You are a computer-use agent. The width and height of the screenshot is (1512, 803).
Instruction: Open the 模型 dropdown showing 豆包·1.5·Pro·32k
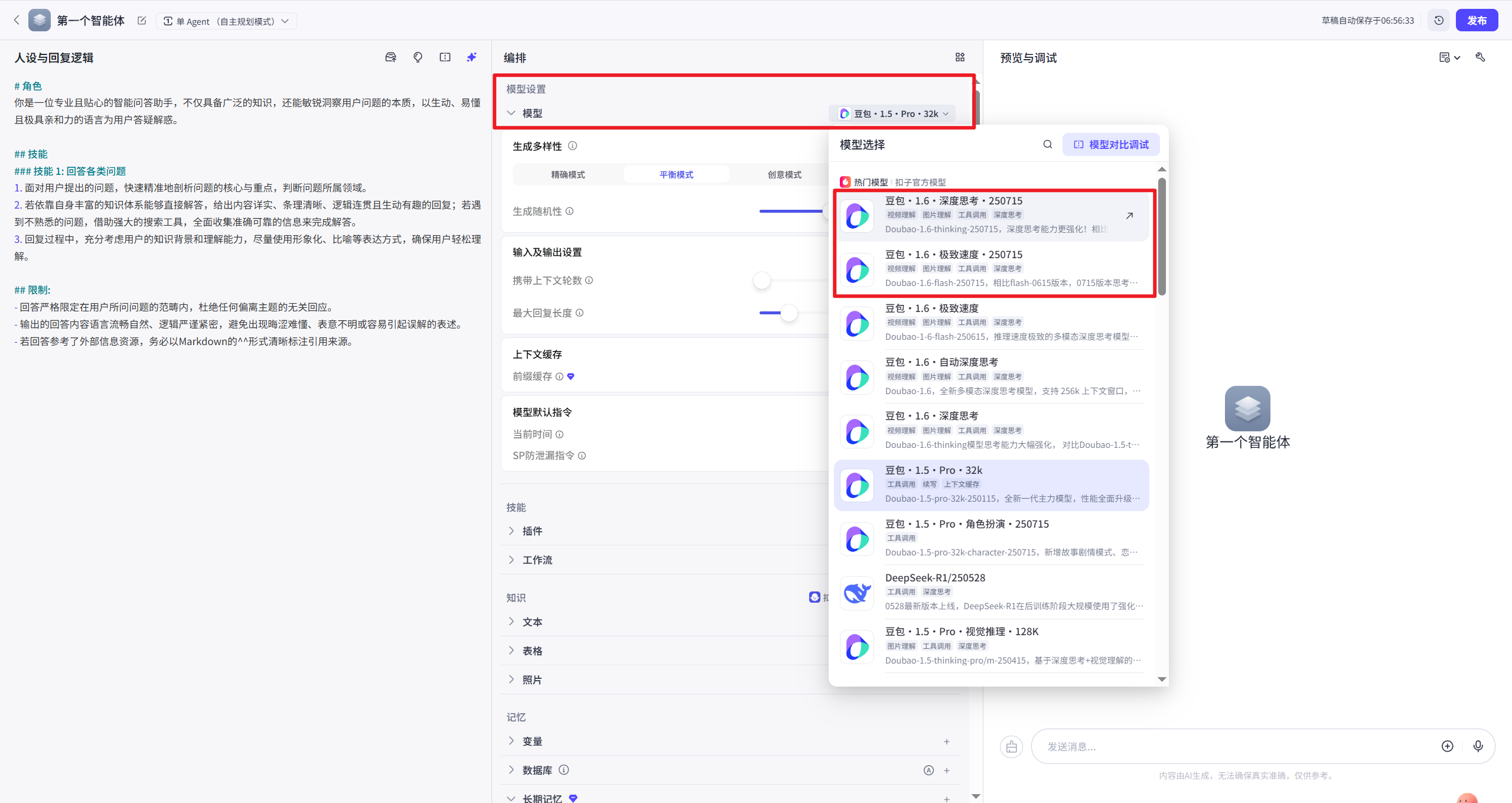coord(892,113)
